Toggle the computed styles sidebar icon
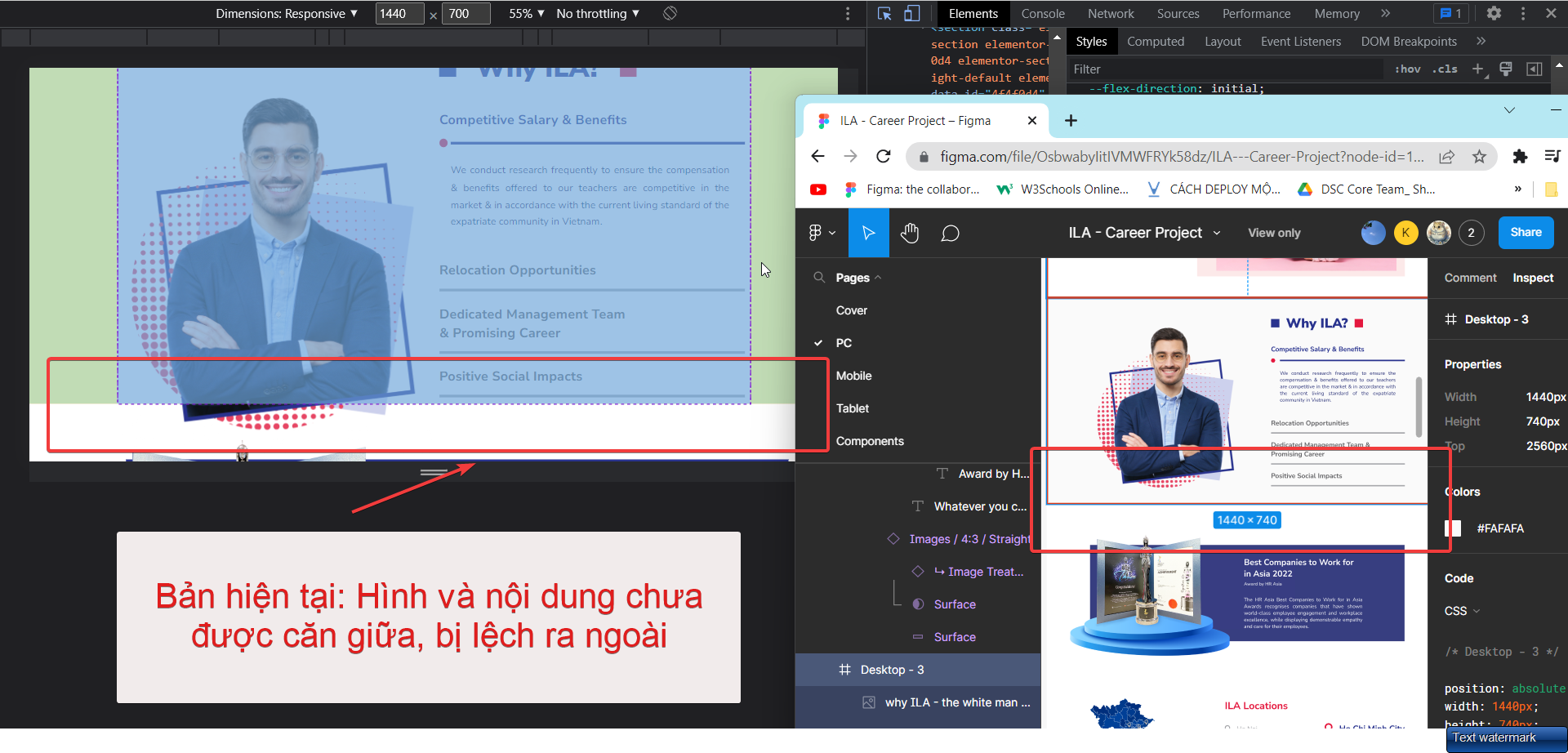This screenshot has width=1568, height=753. tap(1535, 69)
